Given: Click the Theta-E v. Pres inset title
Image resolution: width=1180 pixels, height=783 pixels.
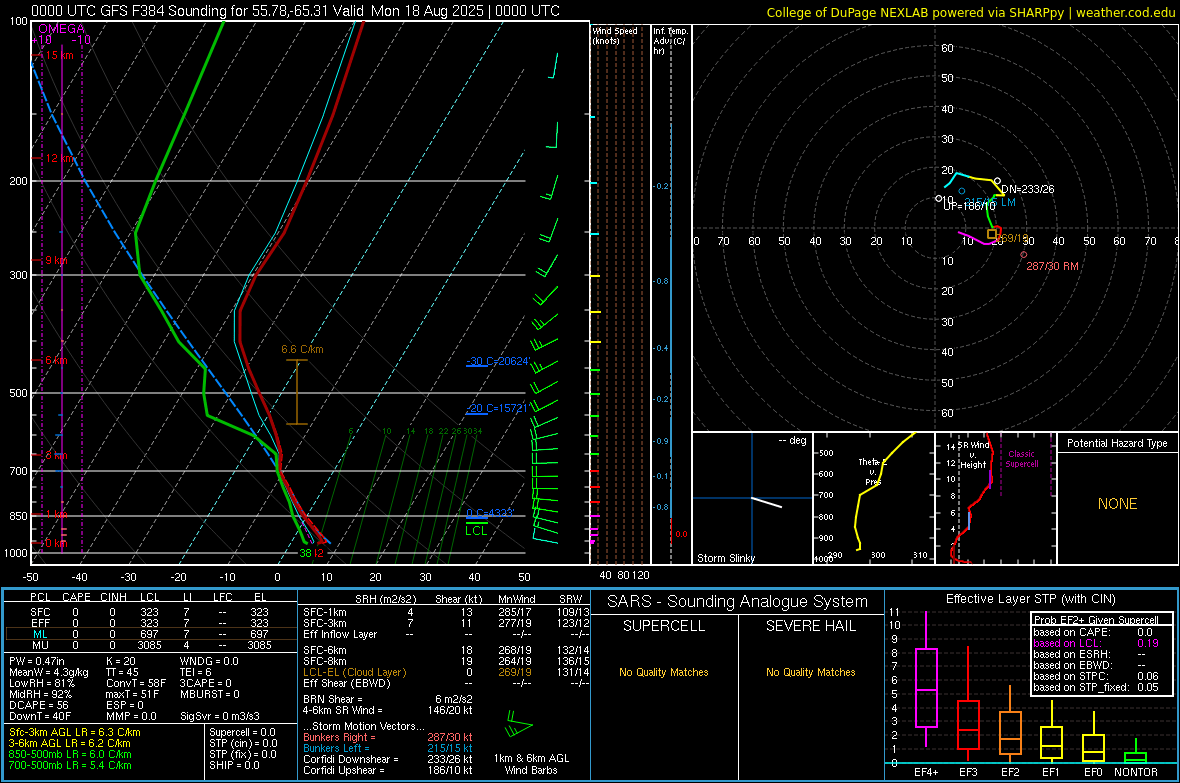Looking at the screenshot, I should click(871, 472).
